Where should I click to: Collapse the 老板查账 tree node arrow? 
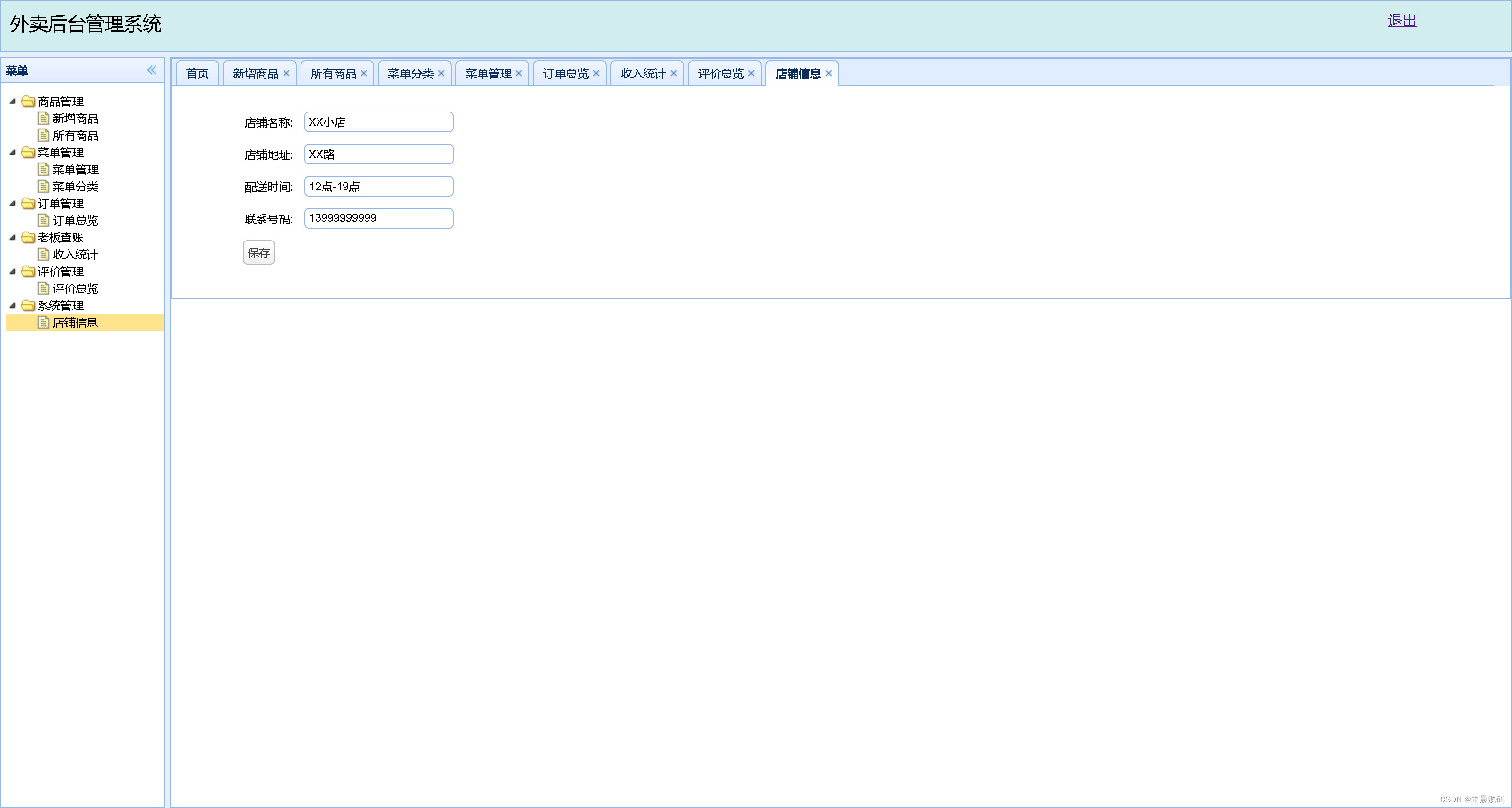click(x=12, y=238)
